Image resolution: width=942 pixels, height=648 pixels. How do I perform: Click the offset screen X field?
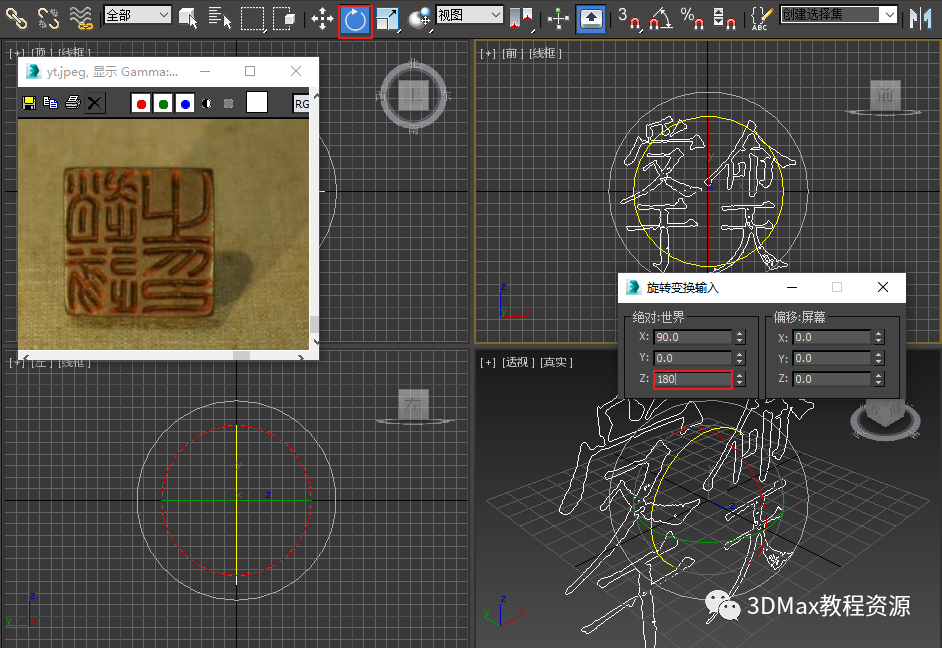point(831,338)
